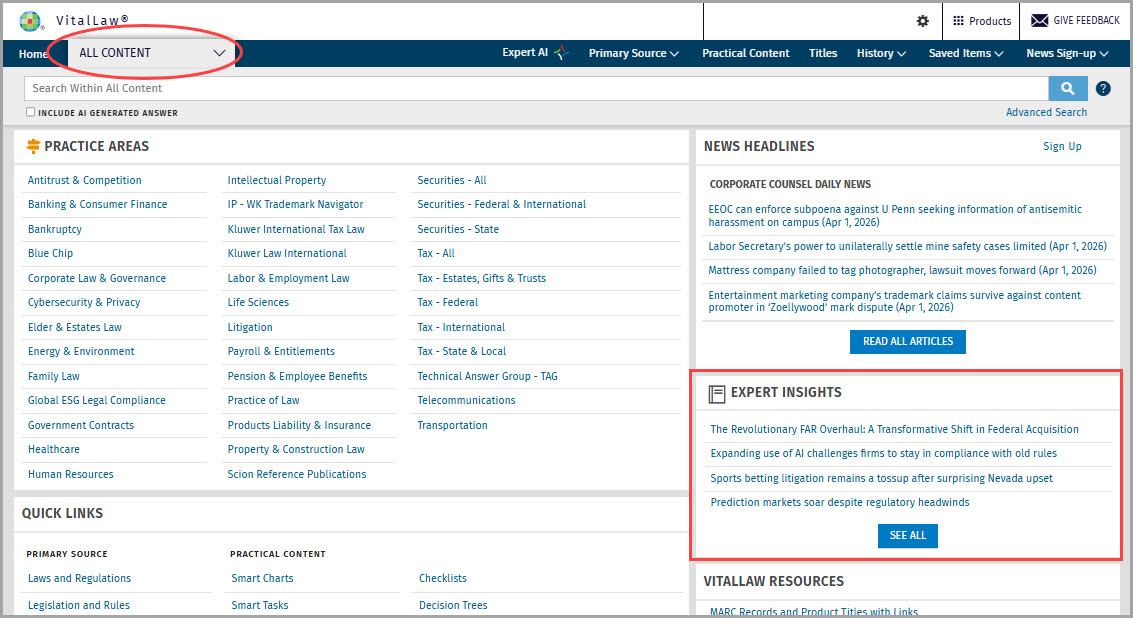Open the Bankruptcy practice area
Viewport: 1133px width, 618px height.
click(55, 229)
